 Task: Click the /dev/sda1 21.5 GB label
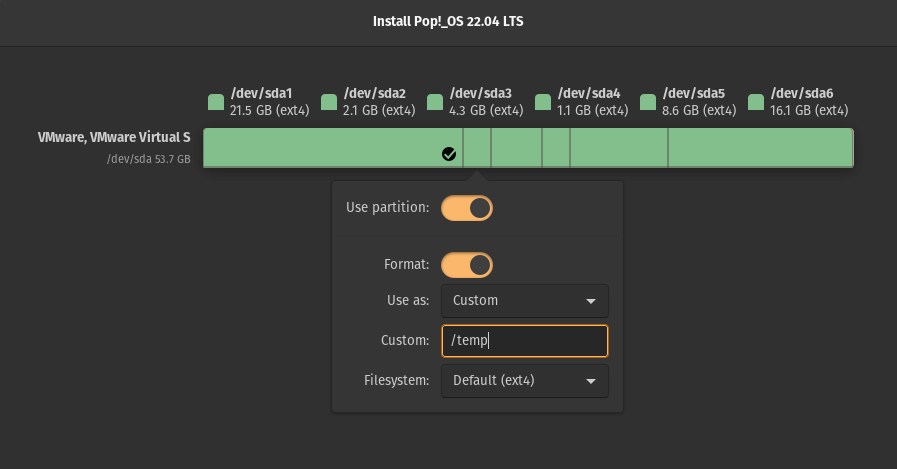pyautogui.click(x=269, y=102)
